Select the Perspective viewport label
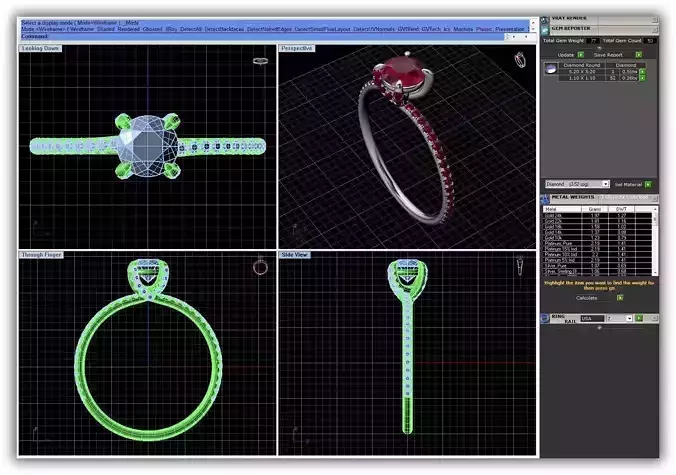676x475 pixels. 297,48
